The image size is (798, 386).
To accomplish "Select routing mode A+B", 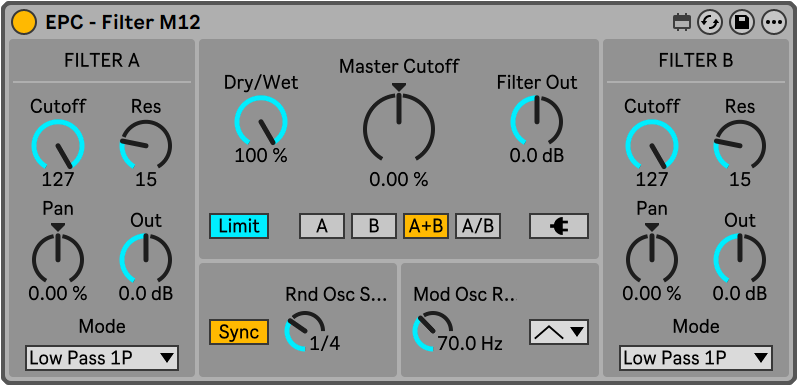I will point(426,226).
